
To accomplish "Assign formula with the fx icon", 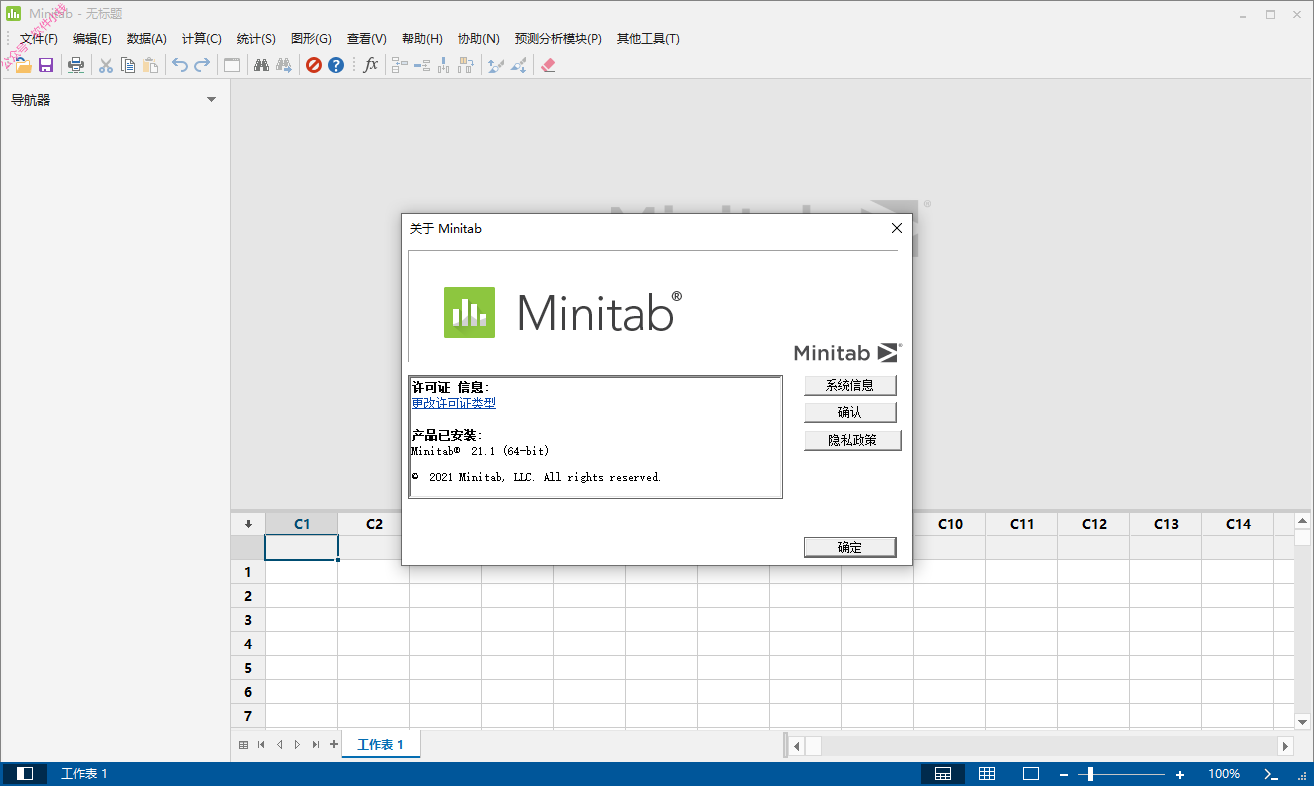I will tap(370, 65).
